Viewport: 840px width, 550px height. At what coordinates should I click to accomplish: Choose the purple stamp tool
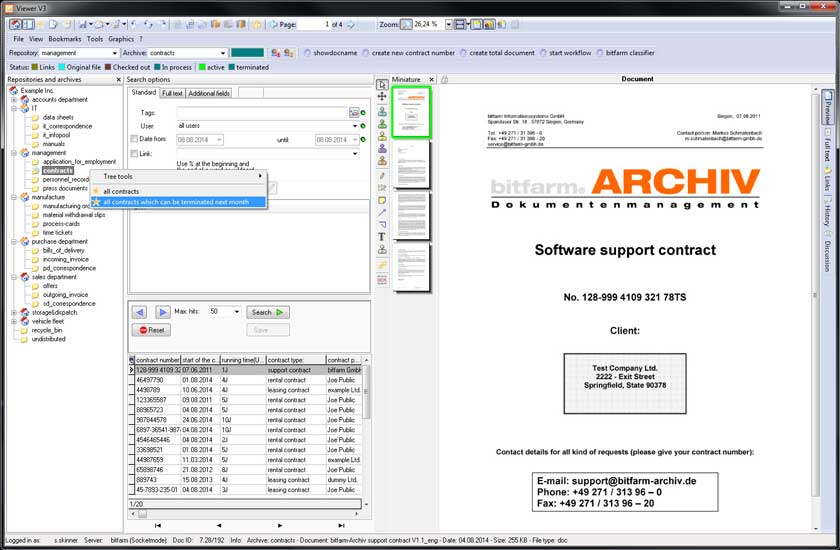(x=382, y=148)
